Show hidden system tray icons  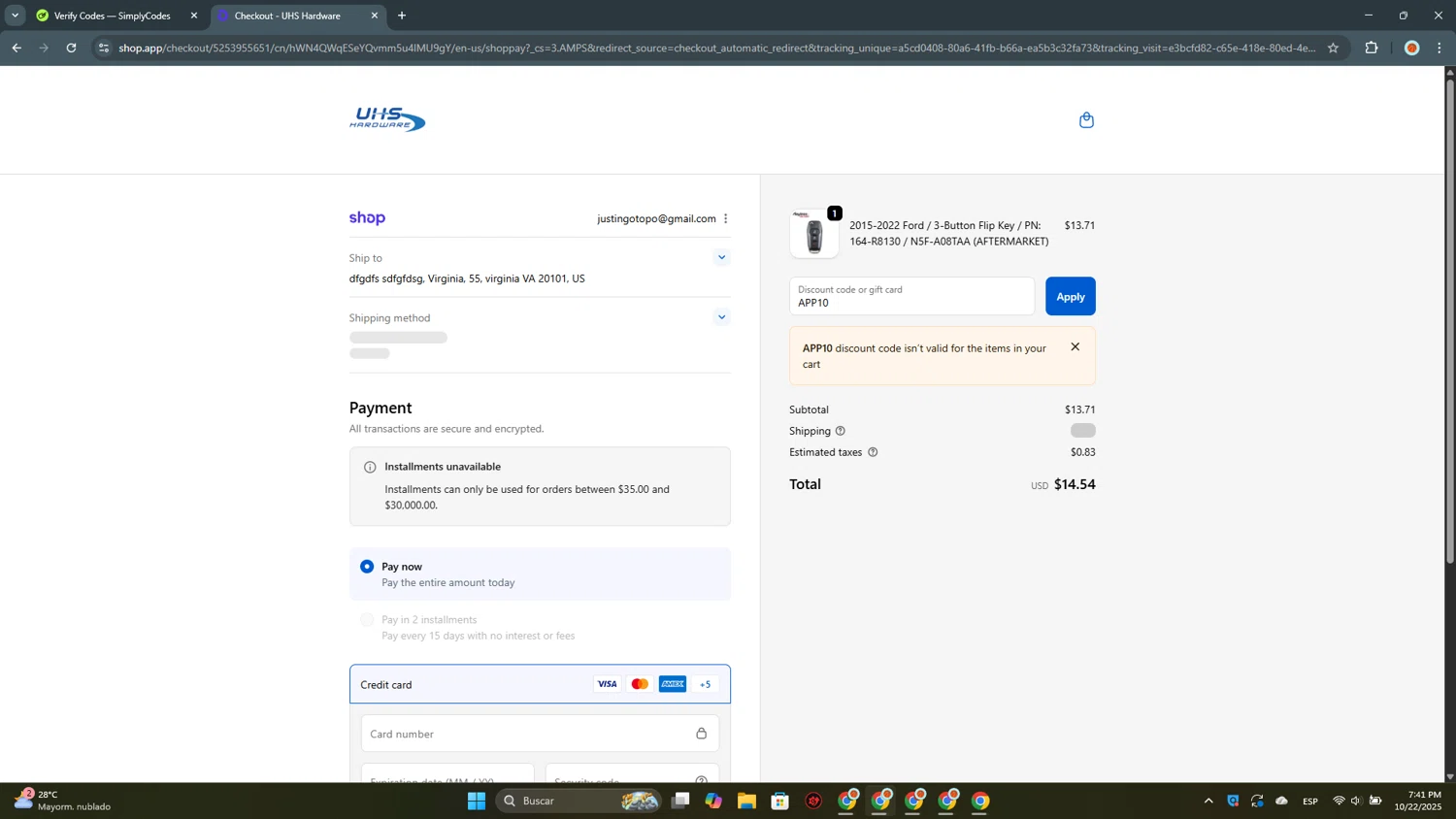coord(1208,801)
